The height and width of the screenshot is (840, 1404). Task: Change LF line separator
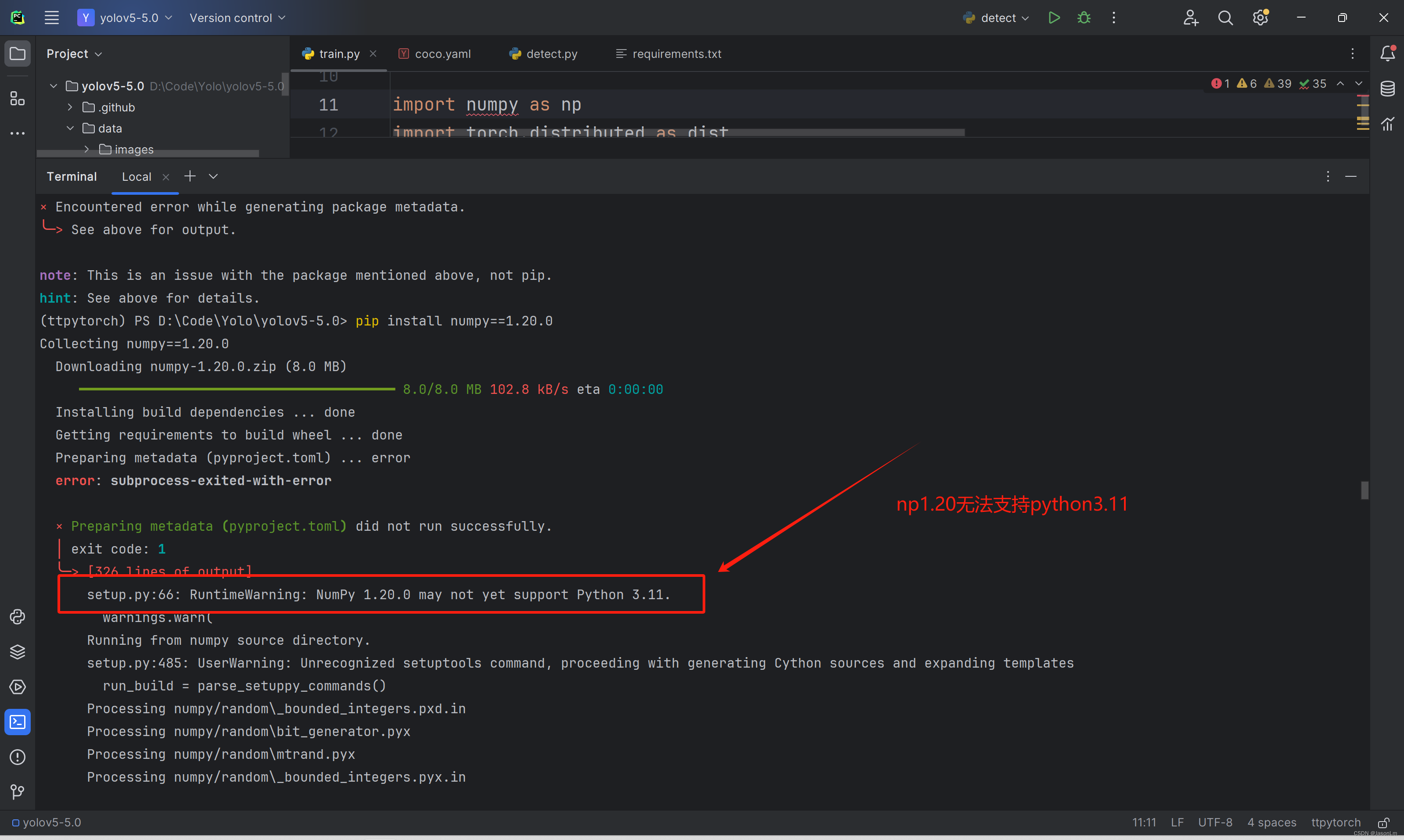pos(1177,822)
